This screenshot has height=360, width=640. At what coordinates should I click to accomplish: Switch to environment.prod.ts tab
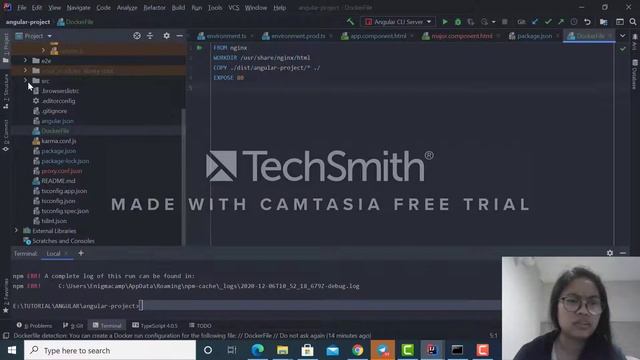[x=298, y=36]
